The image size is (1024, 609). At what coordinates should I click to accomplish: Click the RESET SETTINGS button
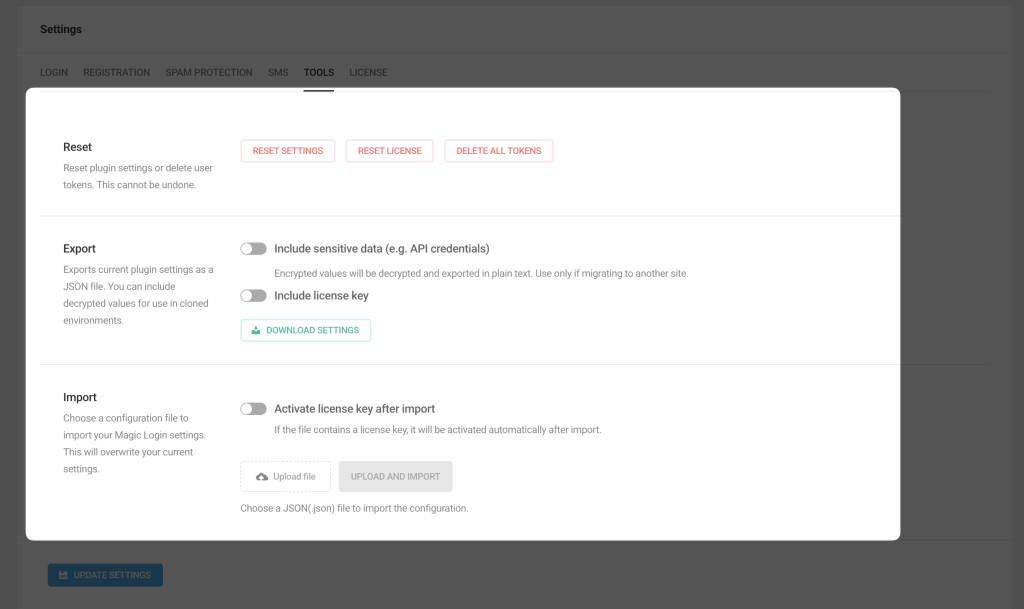288,151
